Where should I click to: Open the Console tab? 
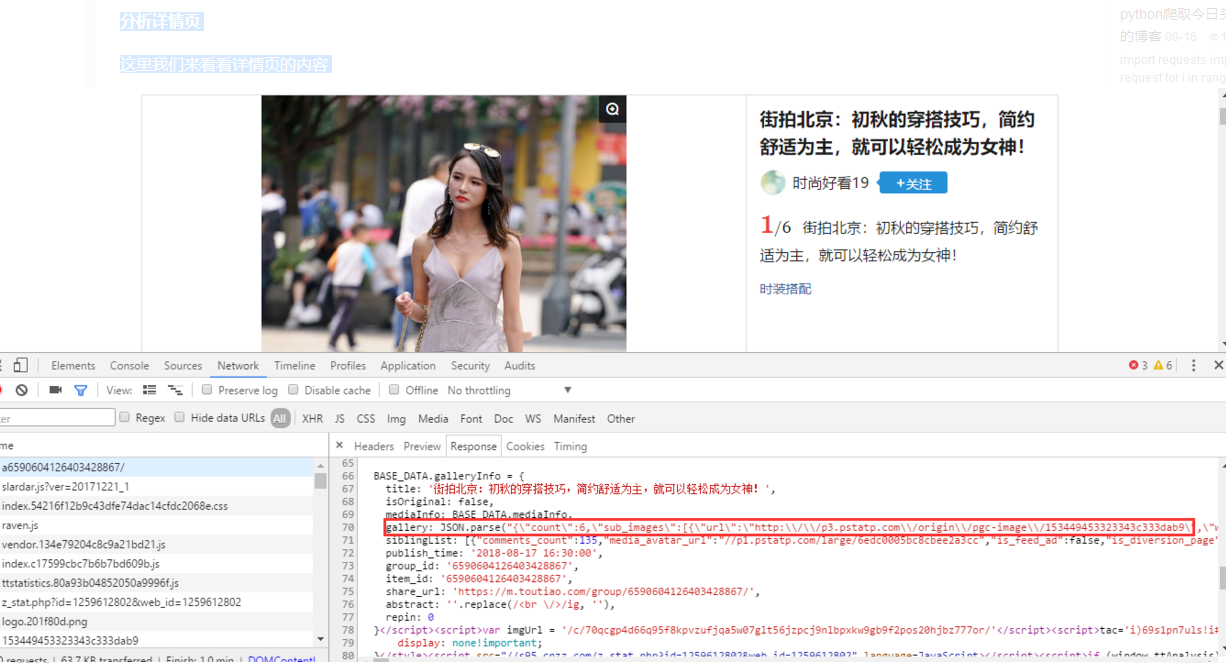tap(130, 366)
